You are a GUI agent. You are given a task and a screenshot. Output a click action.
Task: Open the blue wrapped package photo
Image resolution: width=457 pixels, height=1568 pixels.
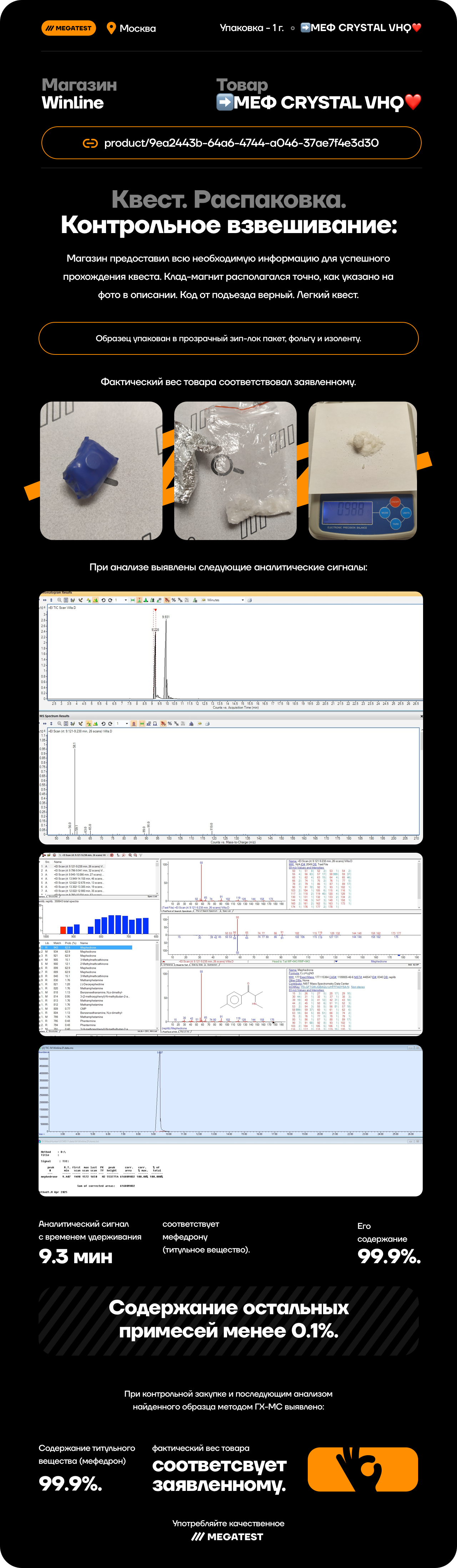[101, 470]
